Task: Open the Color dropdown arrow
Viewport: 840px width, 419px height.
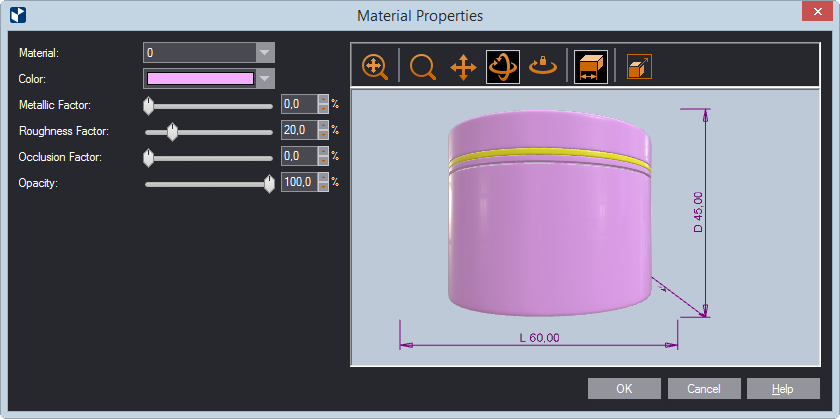Action: click(264, 79)
